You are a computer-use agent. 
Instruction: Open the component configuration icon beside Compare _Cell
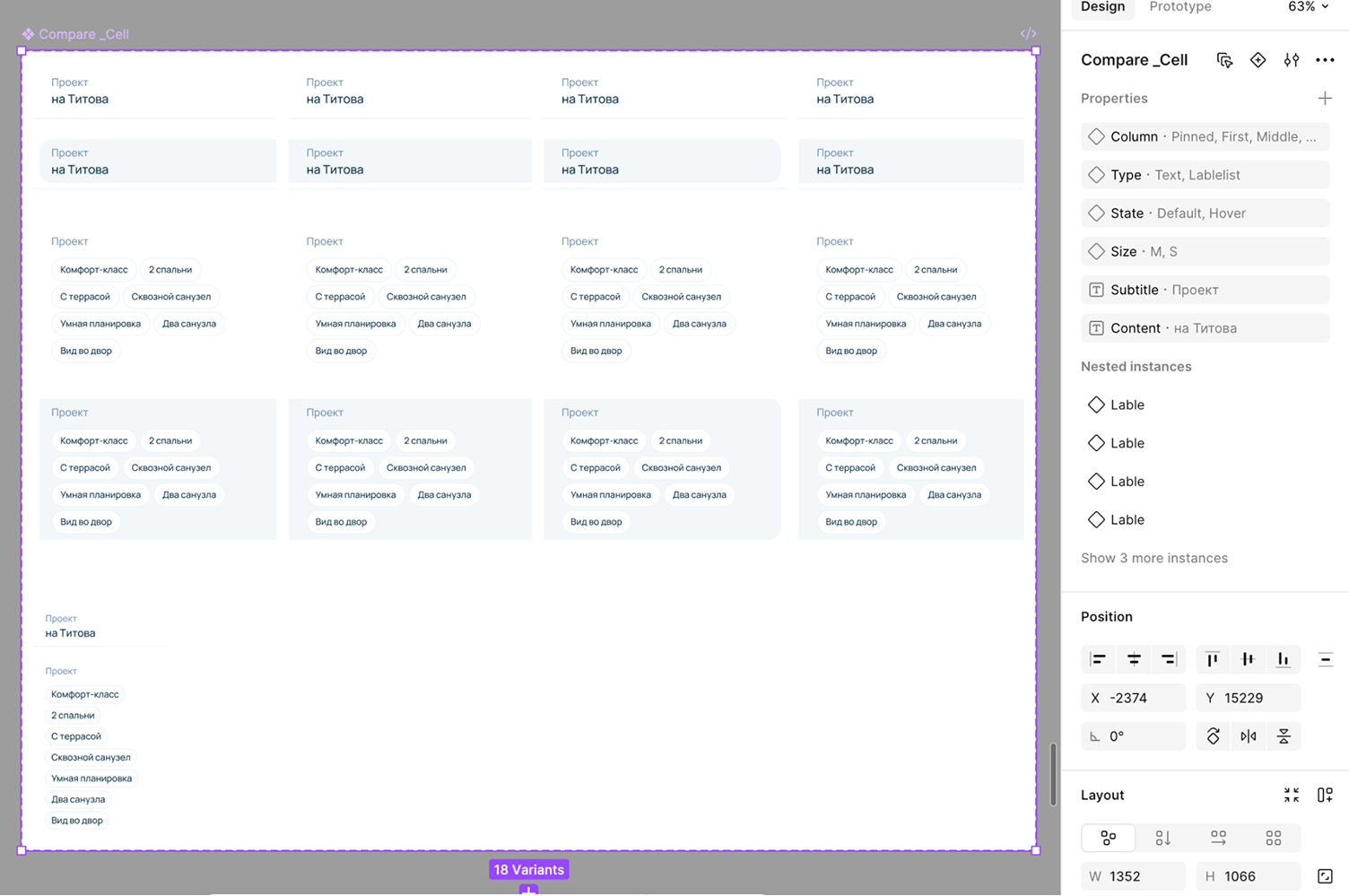1224,60
